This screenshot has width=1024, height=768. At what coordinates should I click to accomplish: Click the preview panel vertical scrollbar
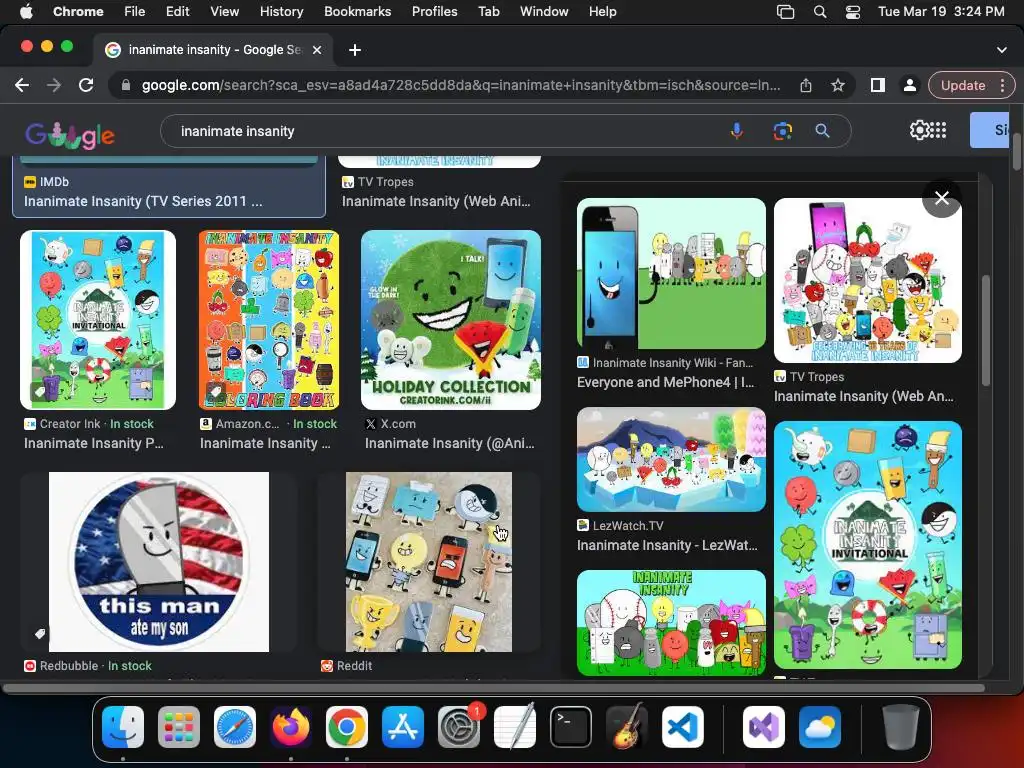pyautogui.click(x=985, y=330)
